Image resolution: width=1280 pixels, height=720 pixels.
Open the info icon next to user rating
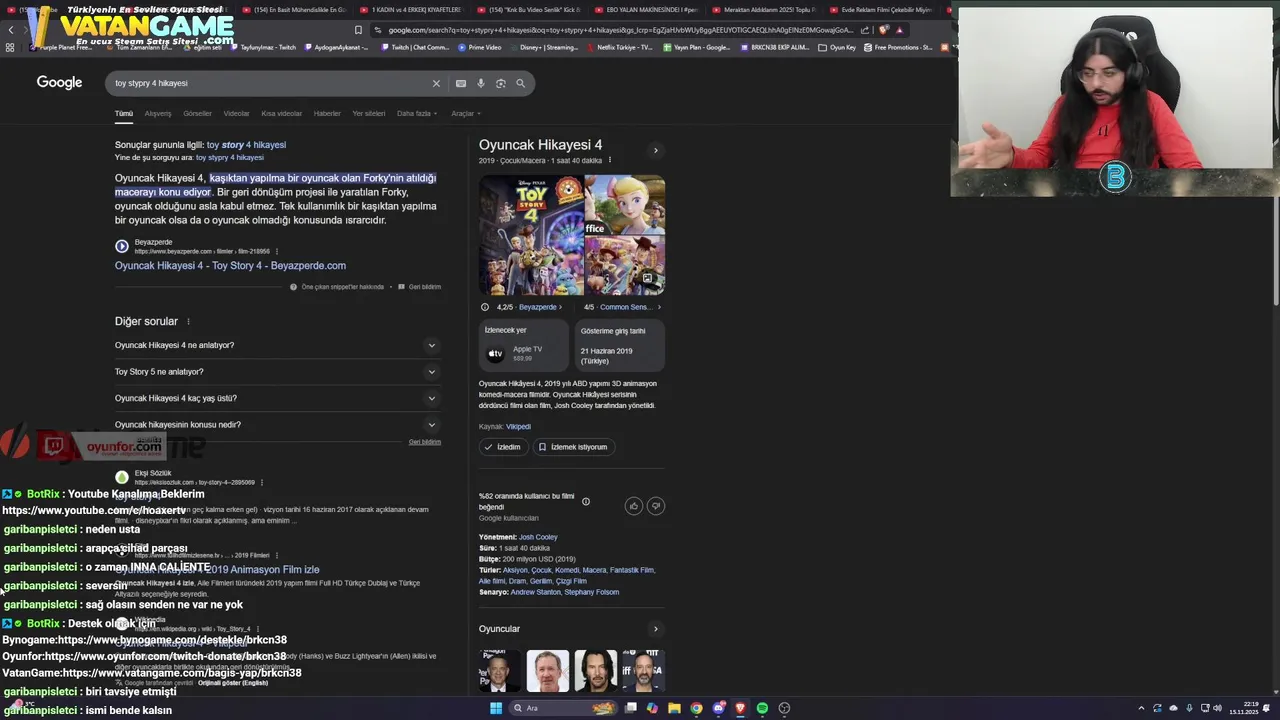(586, 502)
